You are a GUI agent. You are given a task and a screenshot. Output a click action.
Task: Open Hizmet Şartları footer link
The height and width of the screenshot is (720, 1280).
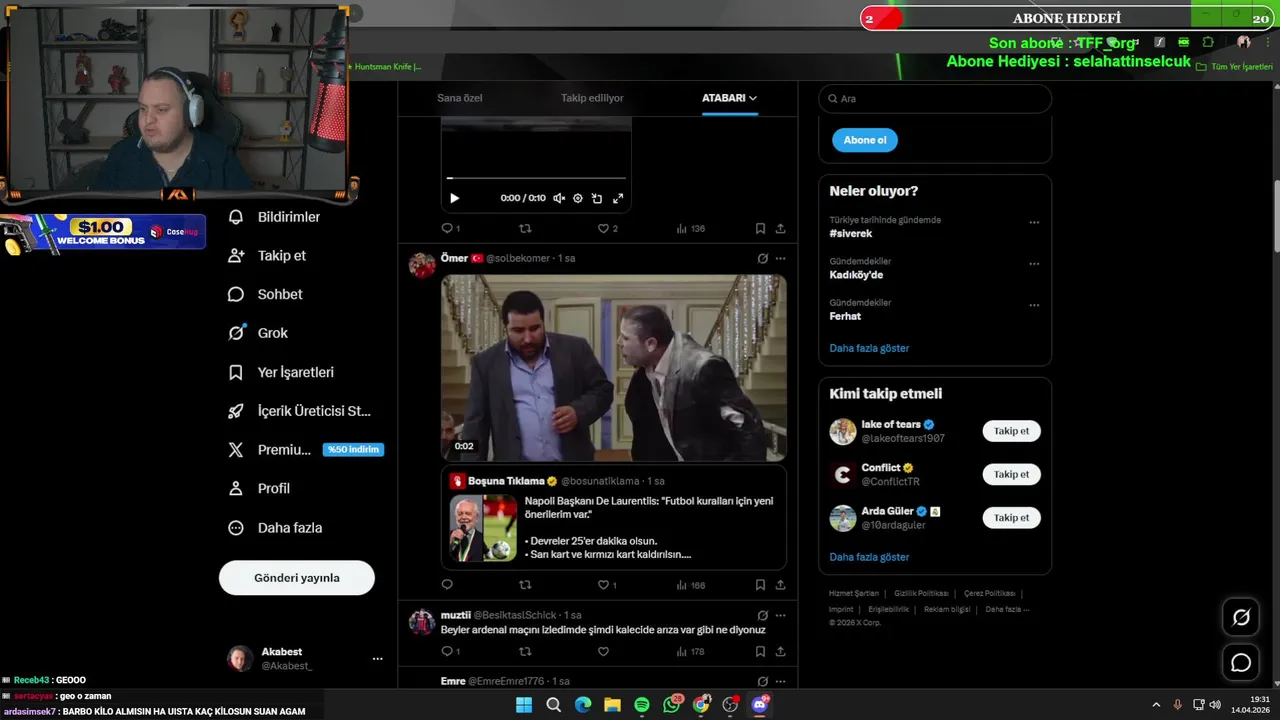click(853, 593)
